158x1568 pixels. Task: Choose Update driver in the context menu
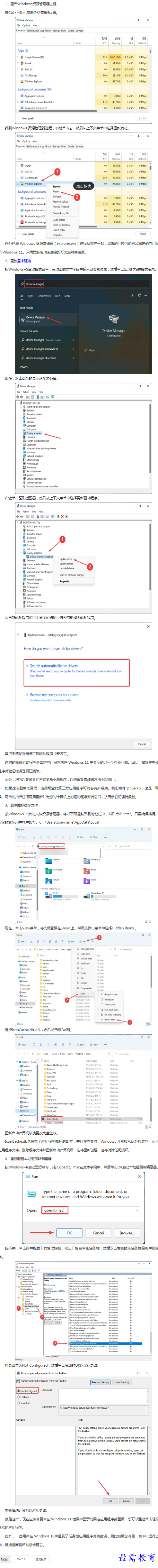[x=66, y=559]
